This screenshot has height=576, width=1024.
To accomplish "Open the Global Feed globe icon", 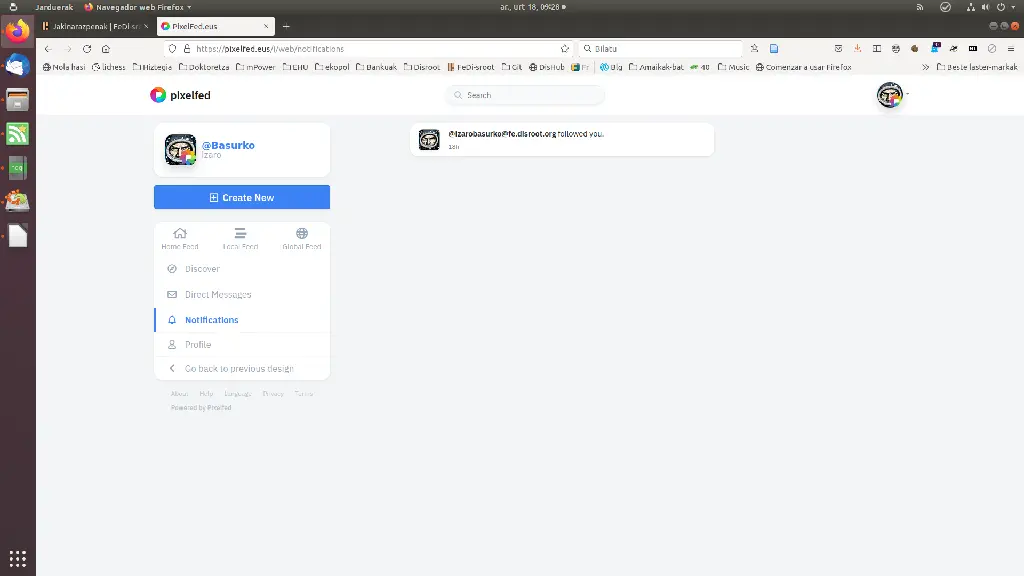I will [x=302, y=233].
